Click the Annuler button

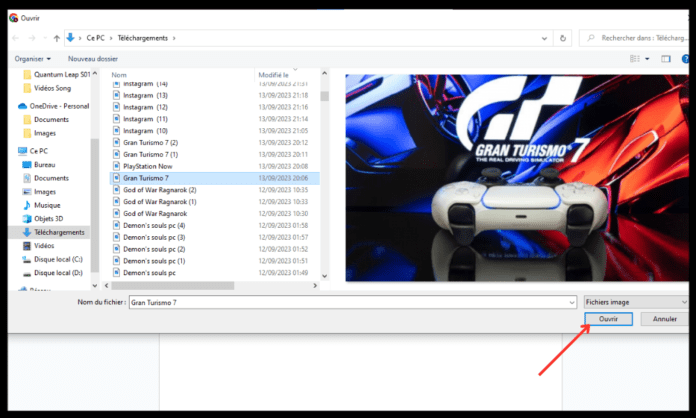pyautogui.click(x=664, y=319)
